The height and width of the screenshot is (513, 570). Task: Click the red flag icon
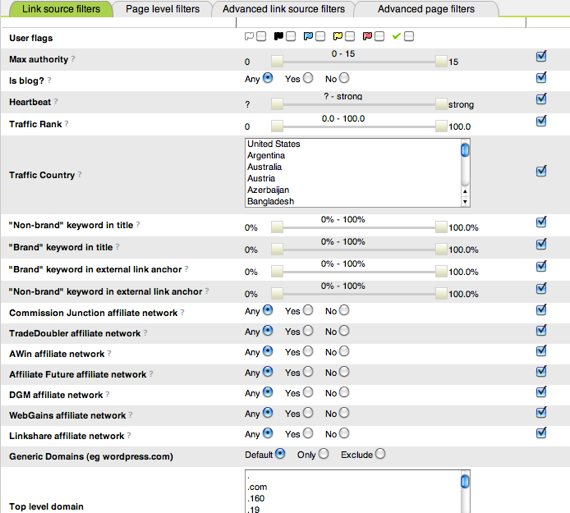[x=368, y=36]
